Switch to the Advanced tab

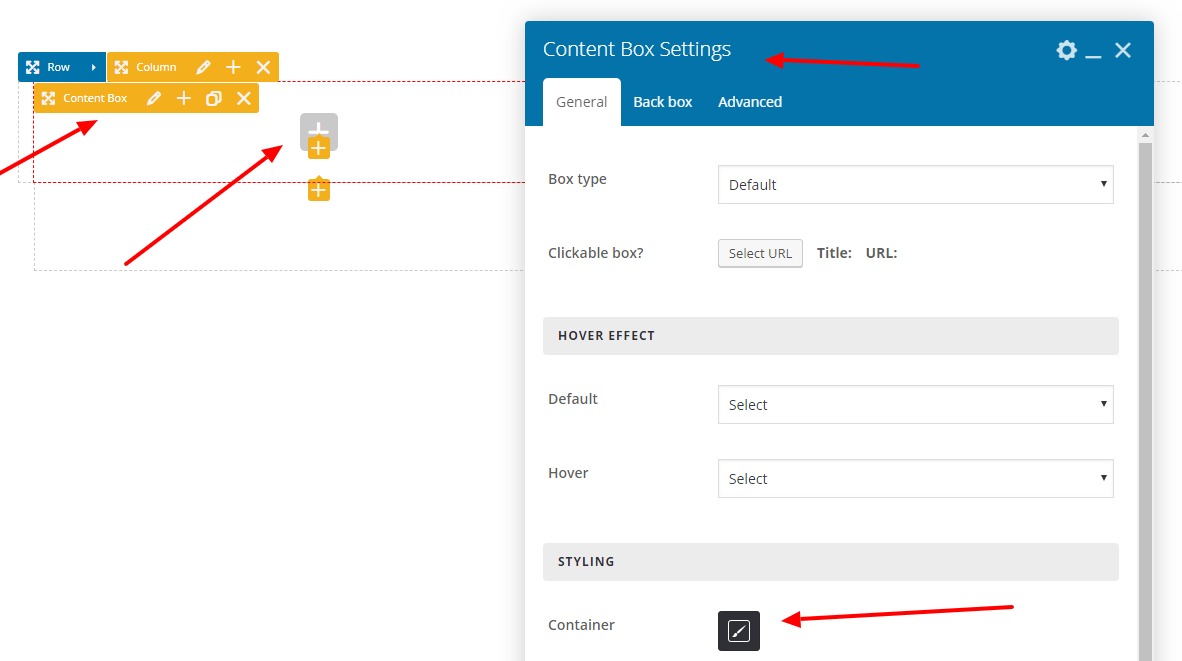[750, 102]
